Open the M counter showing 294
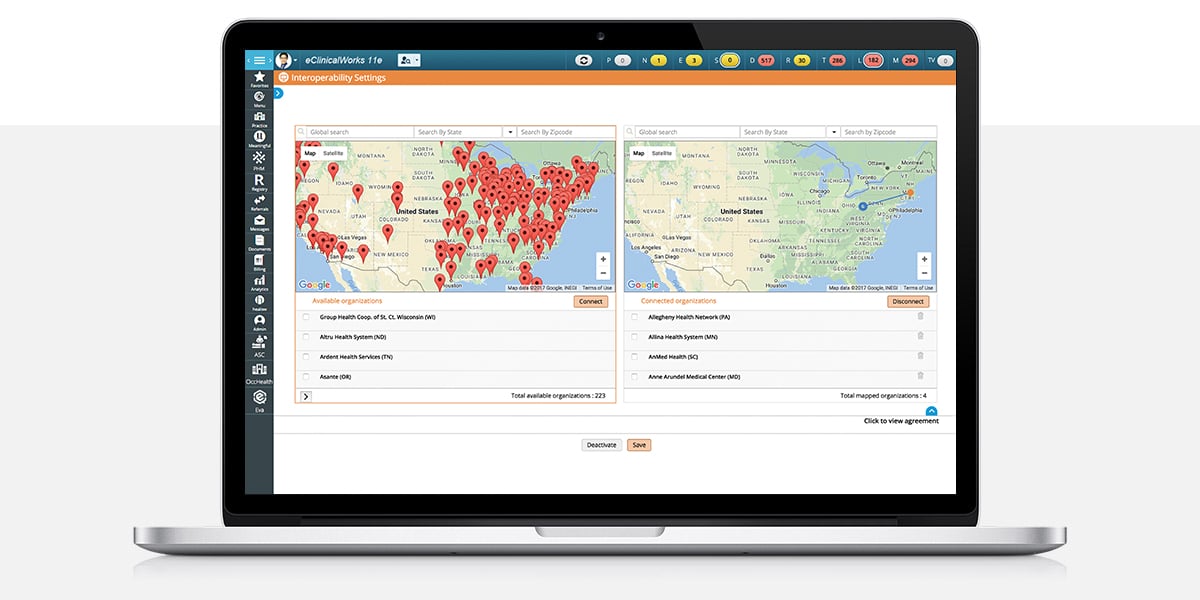Screen dimensions: 1200x600 [x=910, y=61]
